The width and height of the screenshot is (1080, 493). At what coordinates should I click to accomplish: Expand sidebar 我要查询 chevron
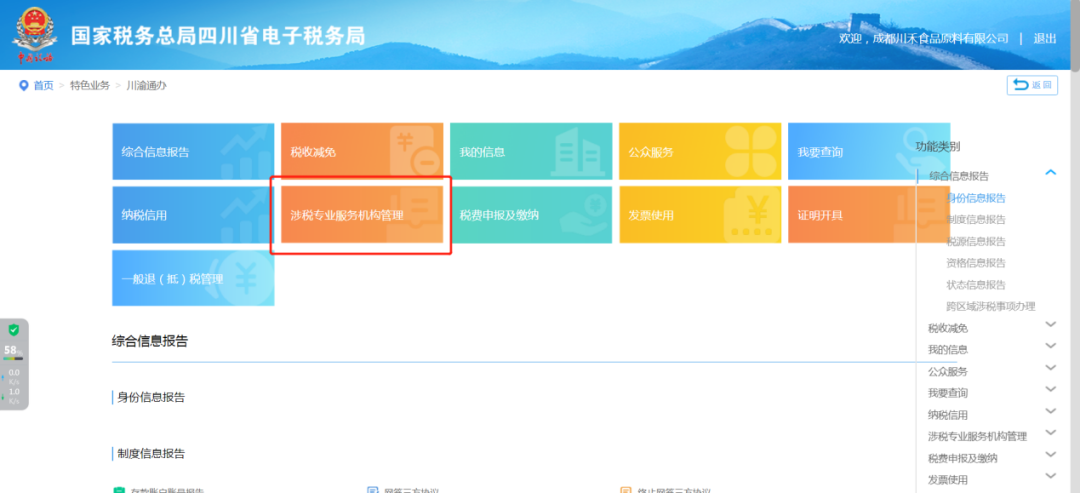tap(1050, 388)
